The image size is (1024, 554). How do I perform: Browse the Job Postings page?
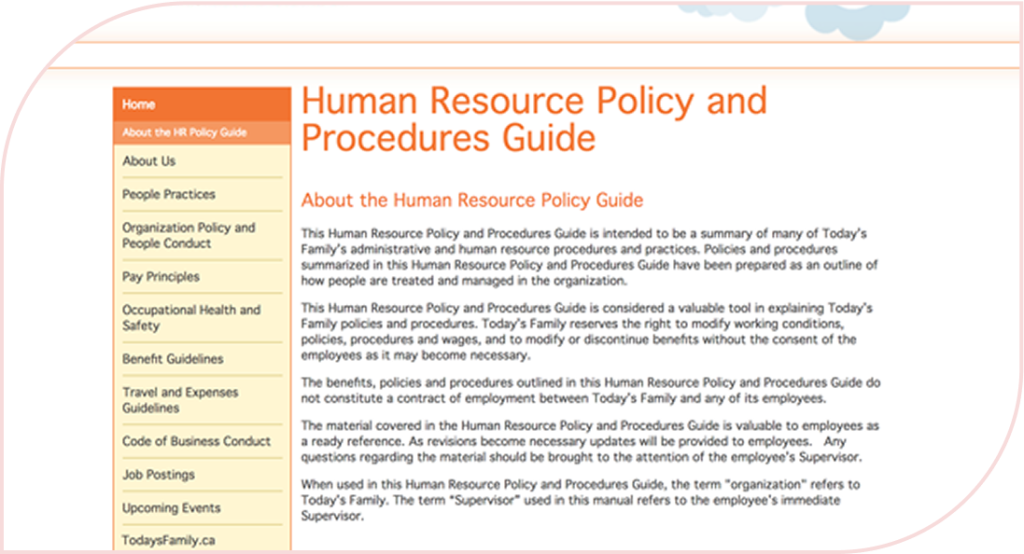(x=158, y=474)
